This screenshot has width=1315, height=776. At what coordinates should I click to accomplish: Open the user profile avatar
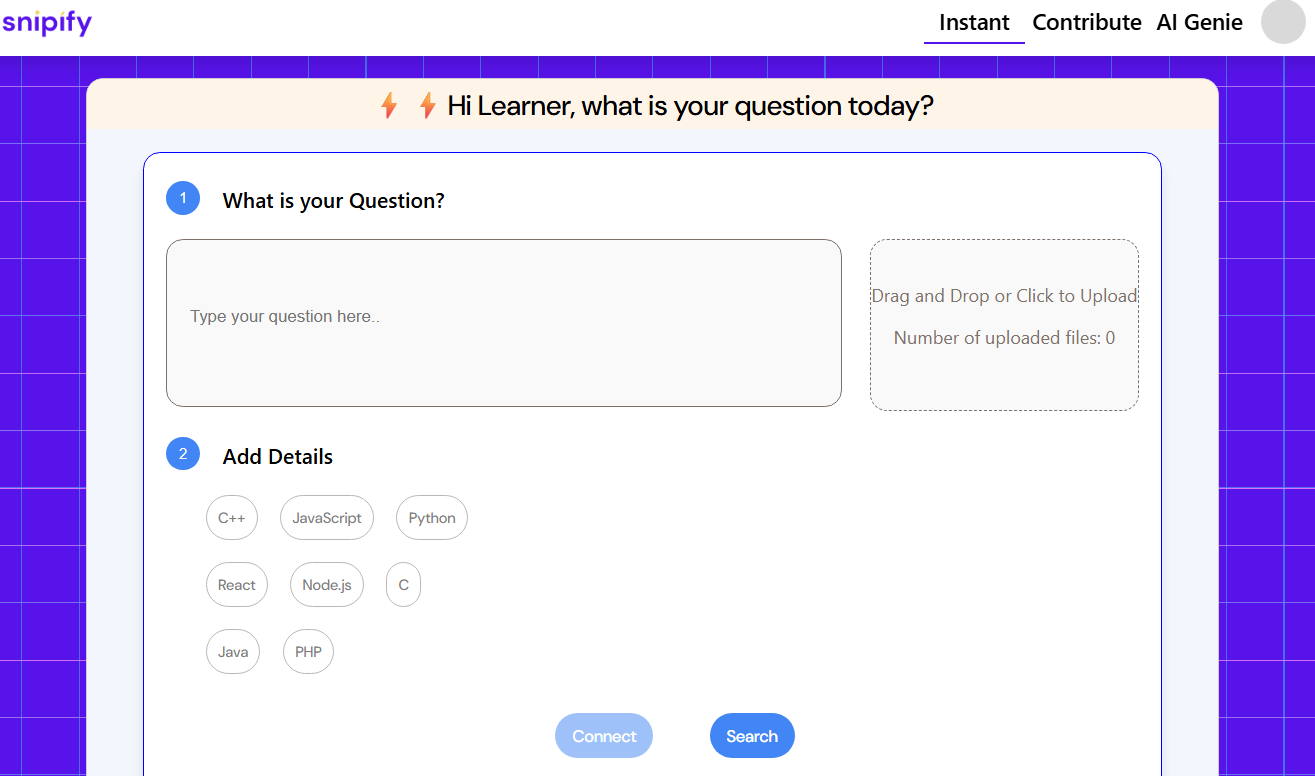(x=1283, y=22)
